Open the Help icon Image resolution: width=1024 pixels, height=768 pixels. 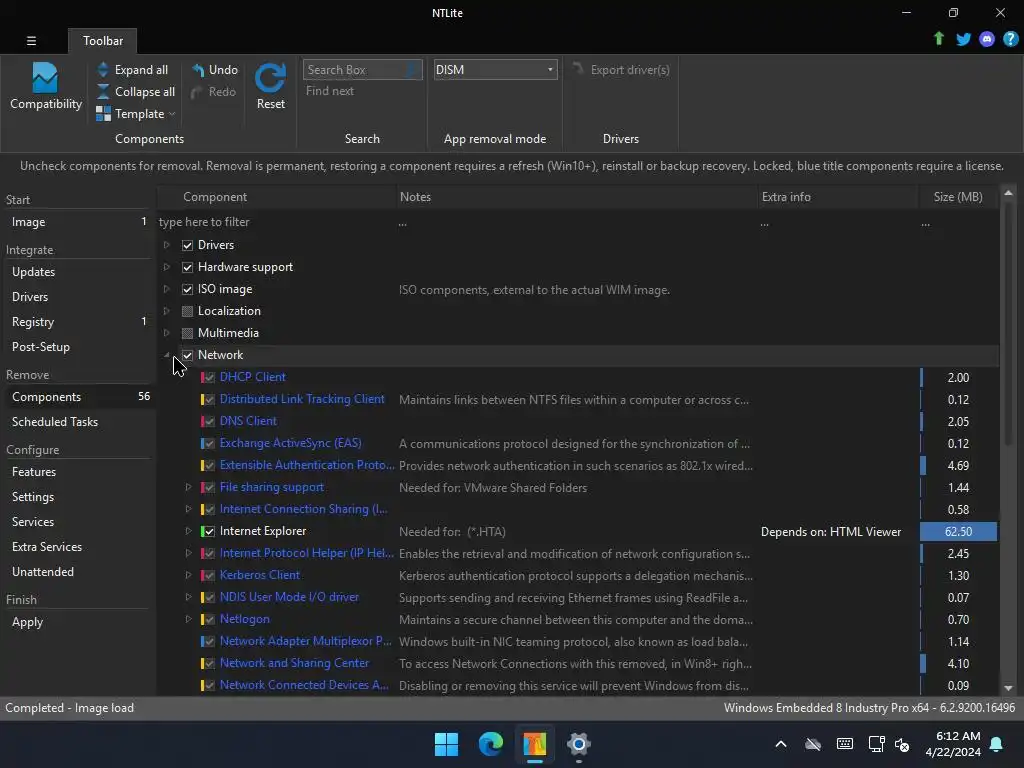(1010, 39)
